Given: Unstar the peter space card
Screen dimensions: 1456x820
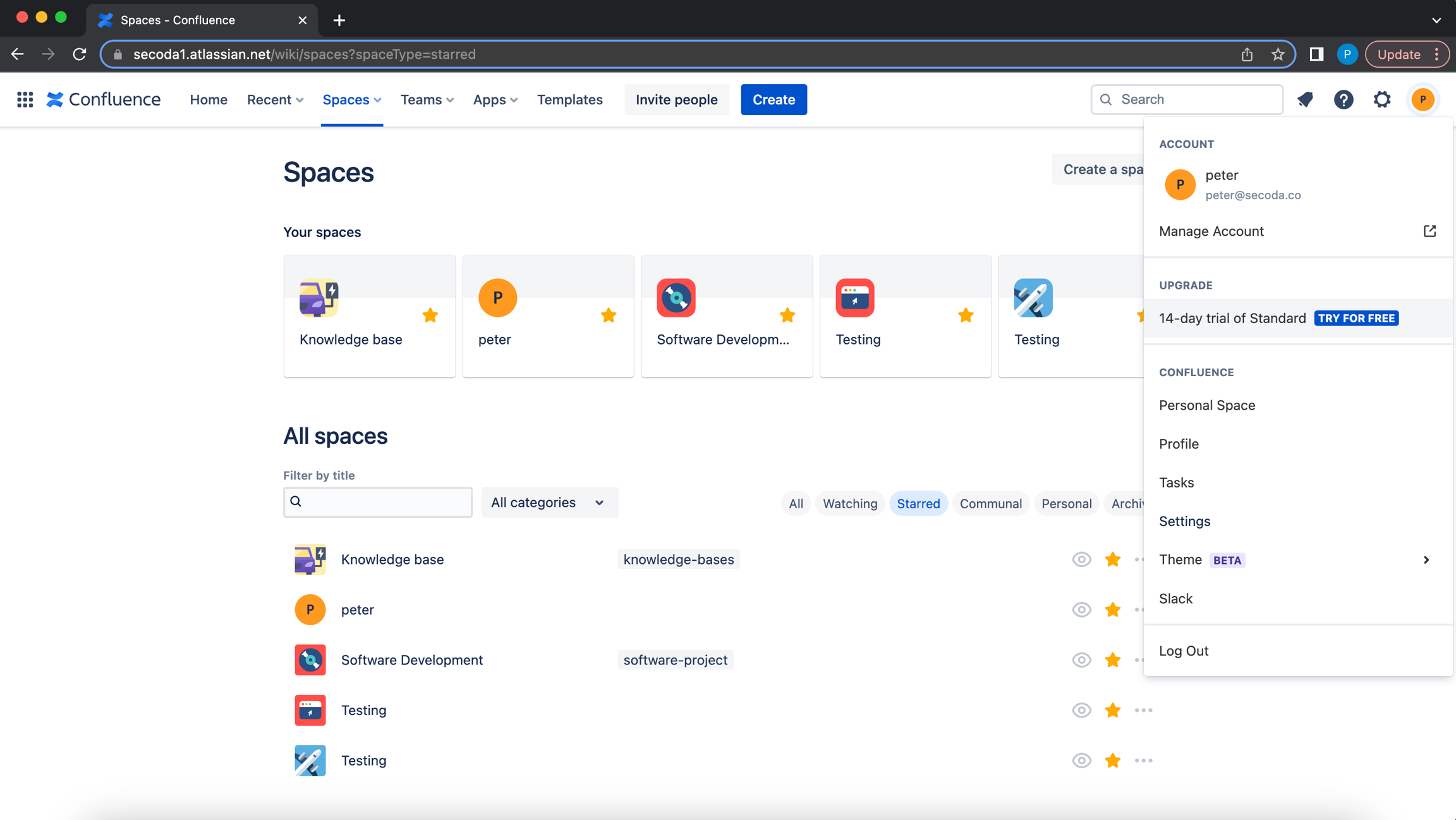Looking at the screenshot, I should click(x=609, y=315).
